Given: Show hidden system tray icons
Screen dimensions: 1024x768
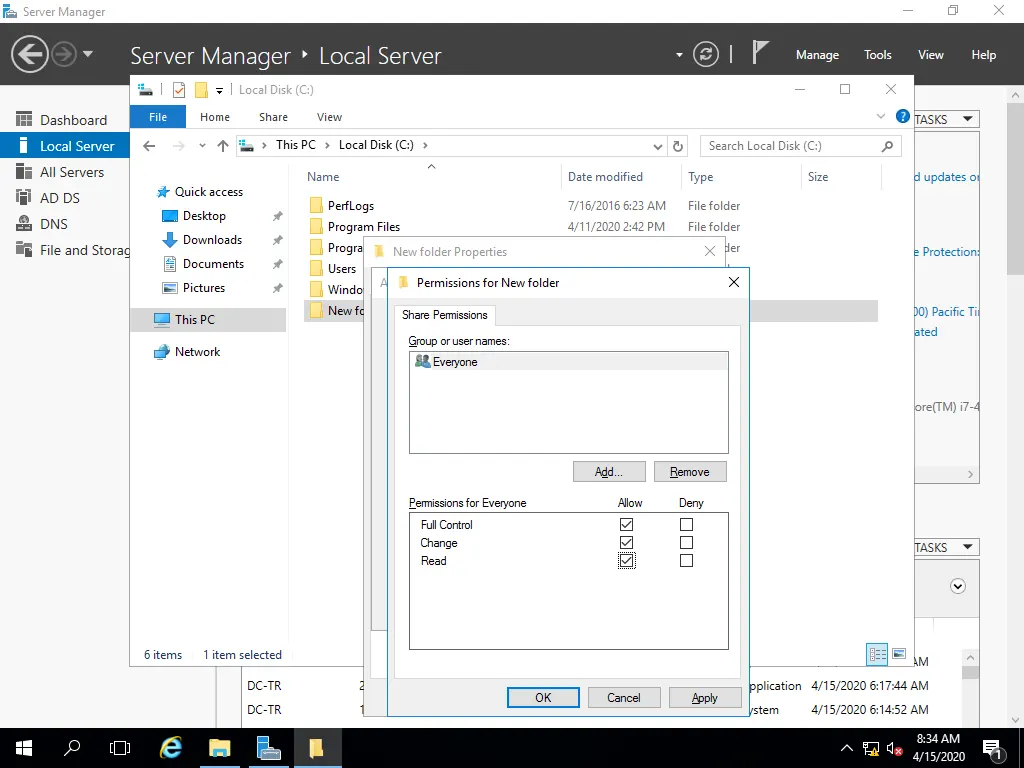Looking at the screenshot, I should (x=846, y=748).
